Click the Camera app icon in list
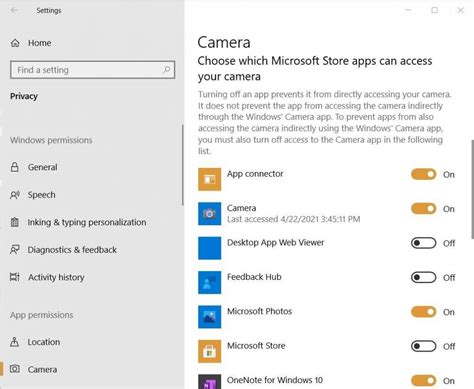This screenshot has height=389, width=474. pyautogui.click(x=209, y=214)
